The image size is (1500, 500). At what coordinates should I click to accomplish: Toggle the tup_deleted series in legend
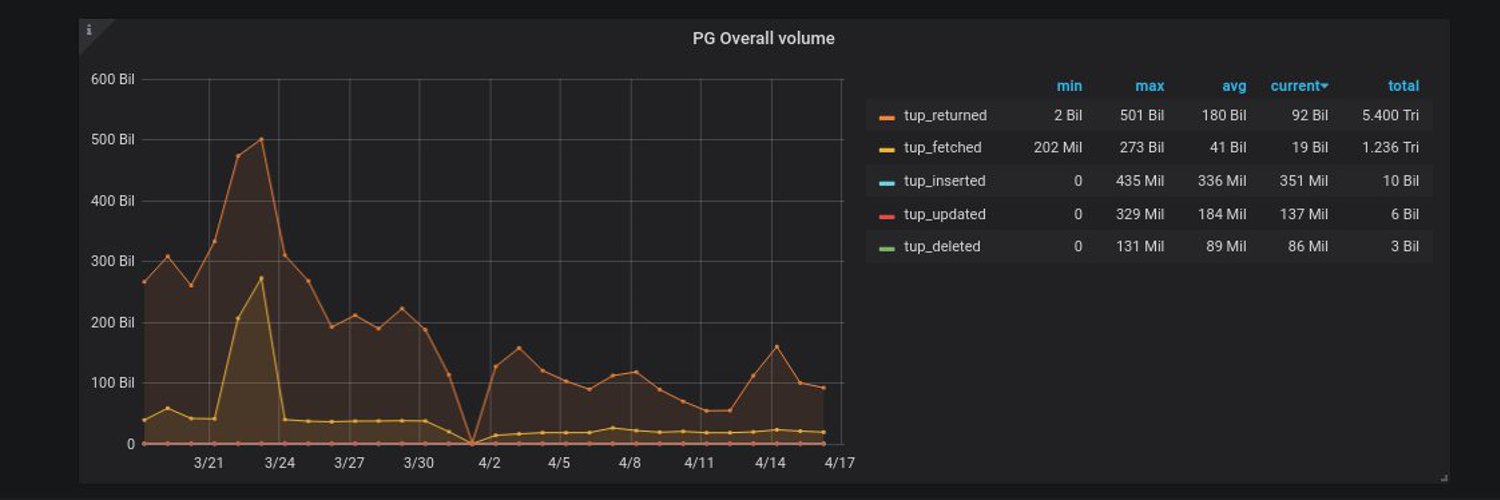pos(942,246)
